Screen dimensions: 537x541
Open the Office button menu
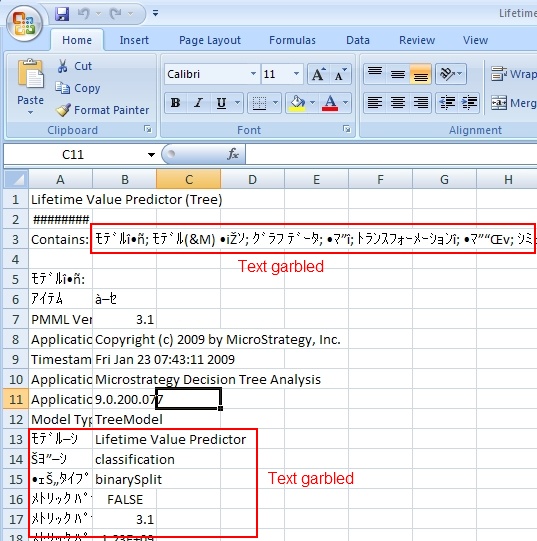[x=23, y=24]
